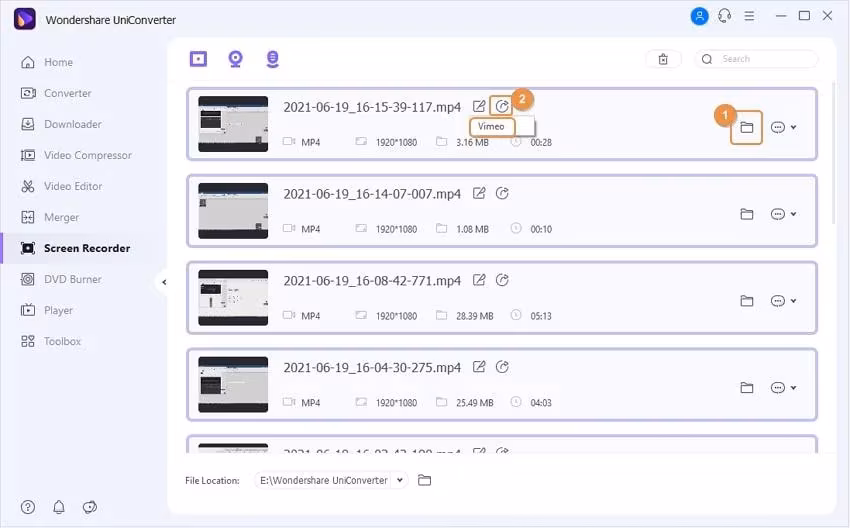
Task: Click the 1.08 MB size value
Action: (472, 229)
